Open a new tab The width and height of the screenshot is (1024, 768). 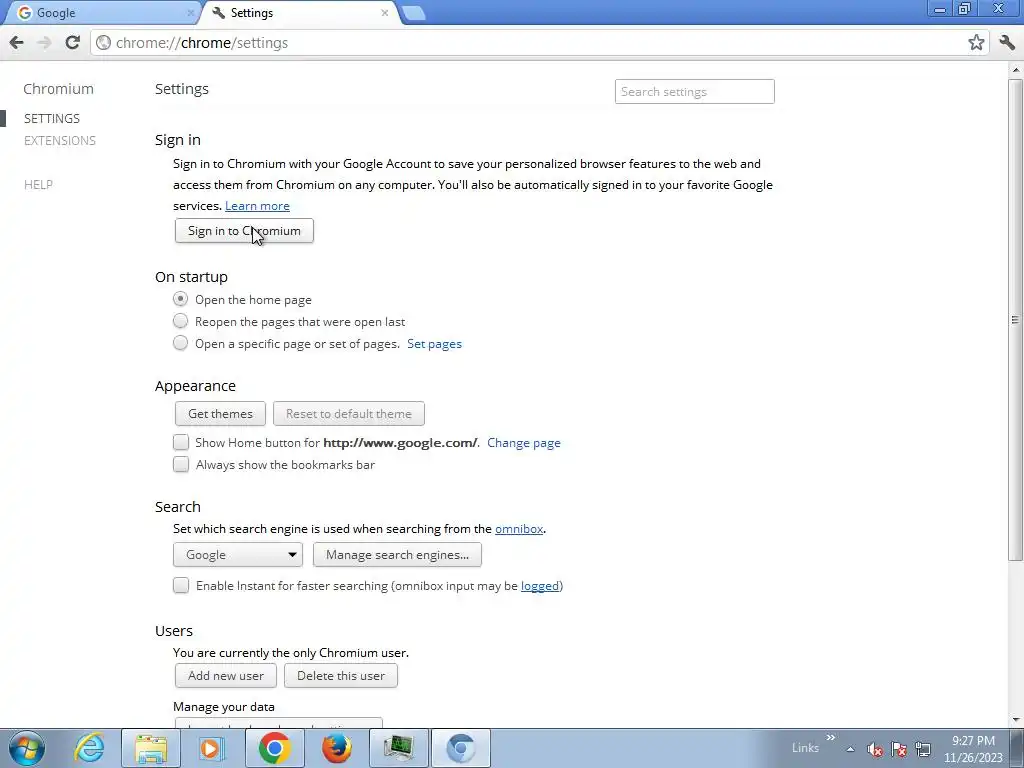click(x=413, y=13)
